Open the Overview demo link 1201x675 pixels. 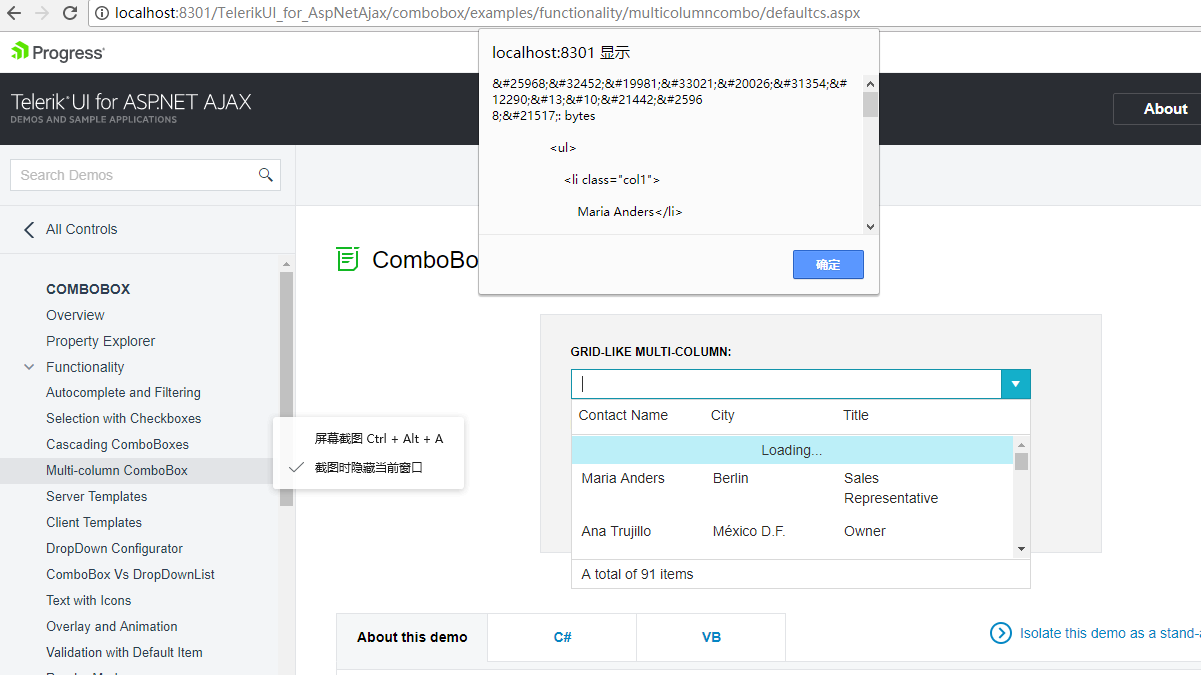click(x=75, y=315)
